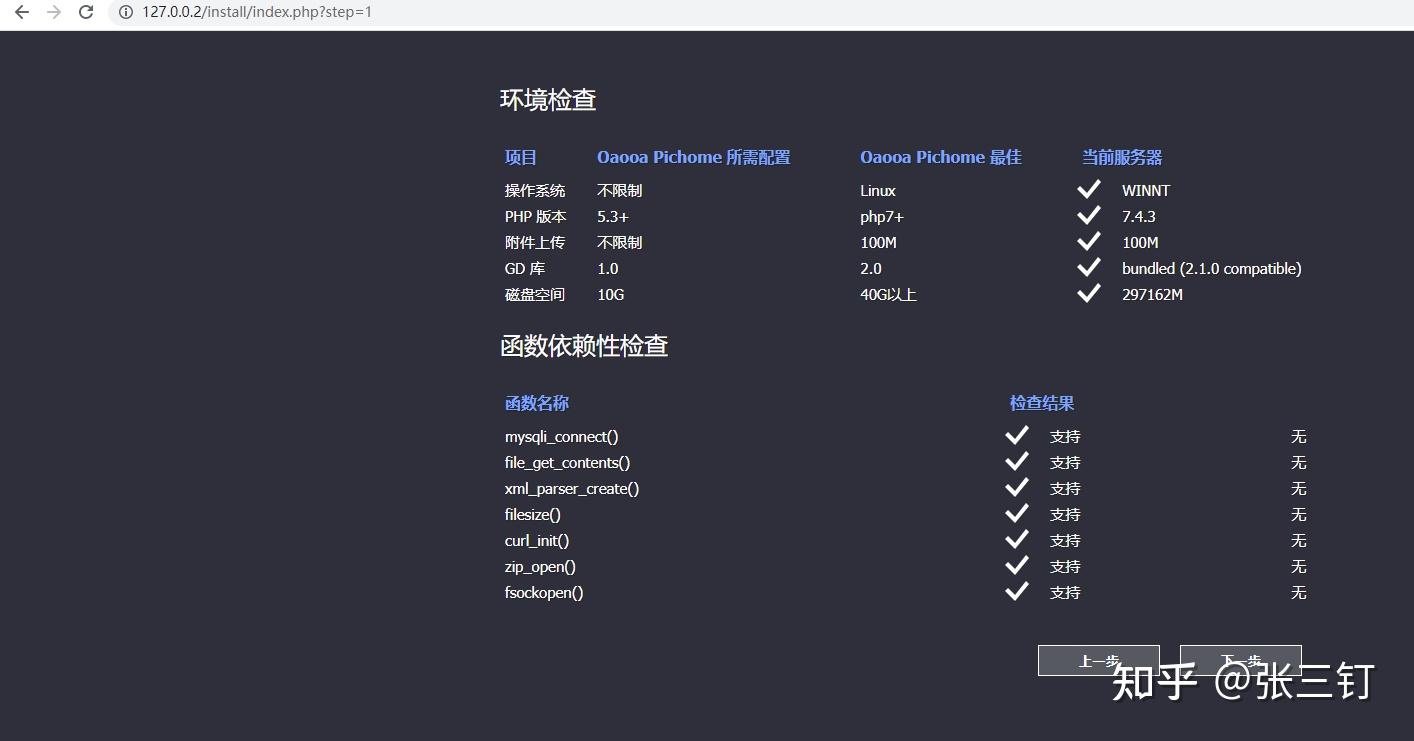Click the browser forward arrow

pos(52,13)
